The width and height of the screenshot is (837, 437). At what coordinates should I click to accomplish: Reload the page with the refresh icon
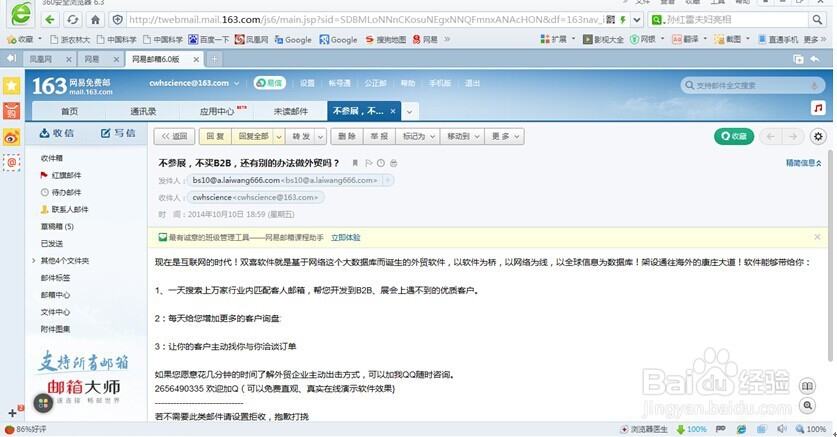tap(73, 20)
